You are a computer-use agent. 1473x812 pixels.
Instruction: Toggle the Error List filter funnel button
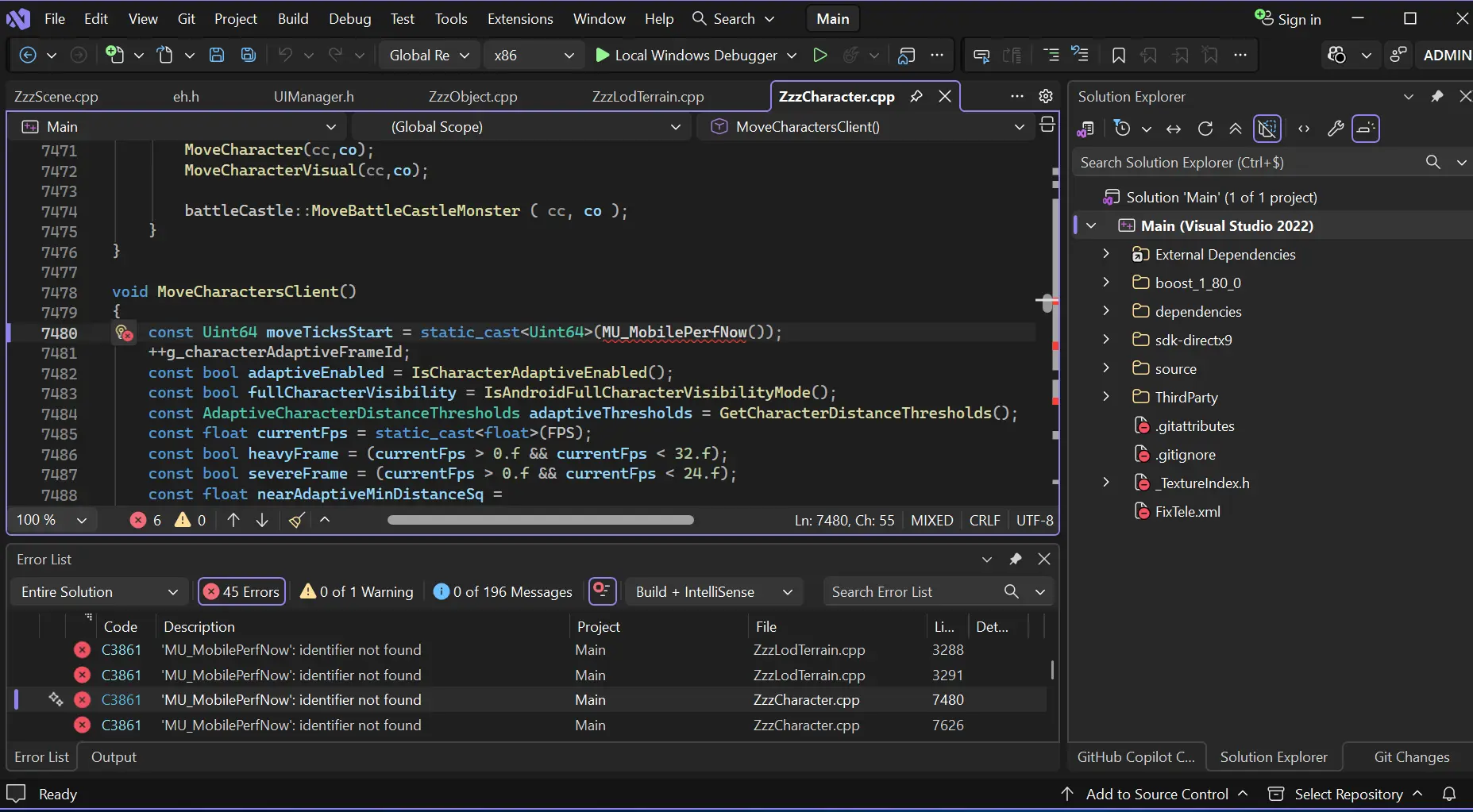(602, 591)
